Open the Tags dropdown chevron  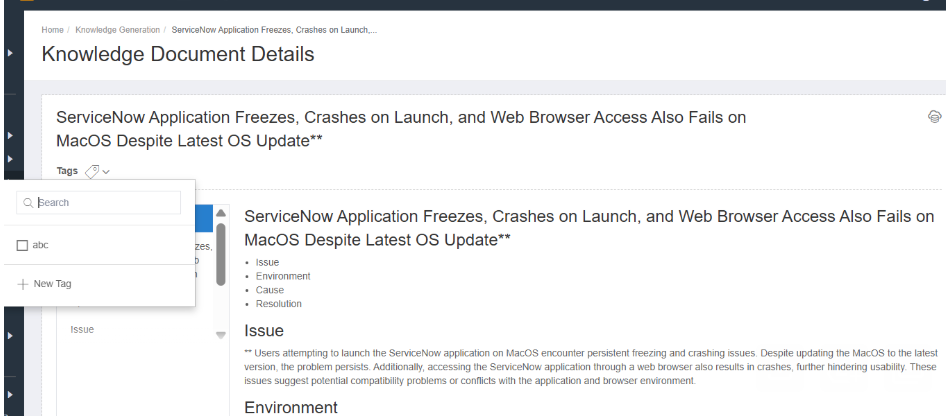106,172
